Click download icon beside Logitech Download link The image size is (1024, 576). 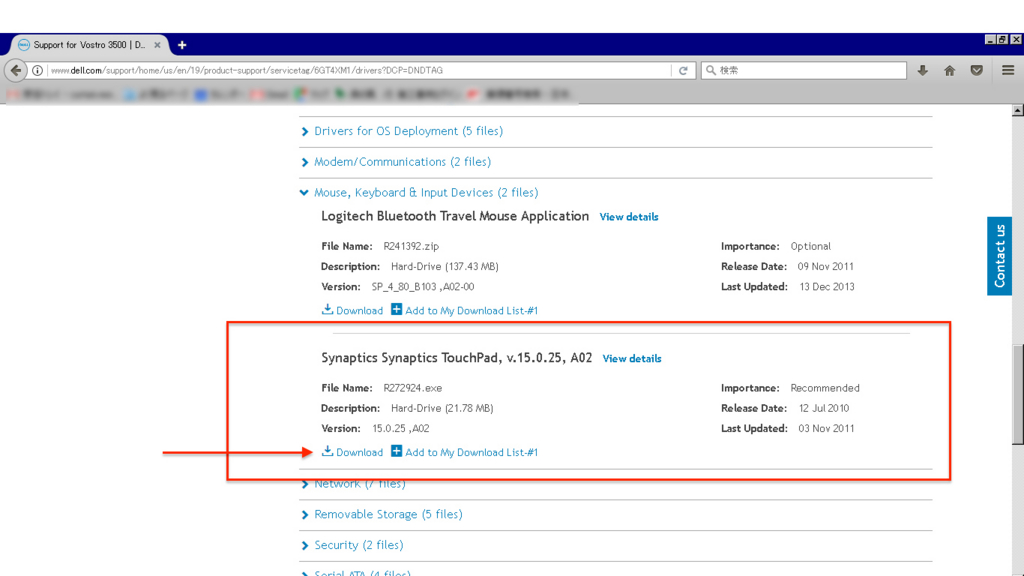tap(327, 309)
